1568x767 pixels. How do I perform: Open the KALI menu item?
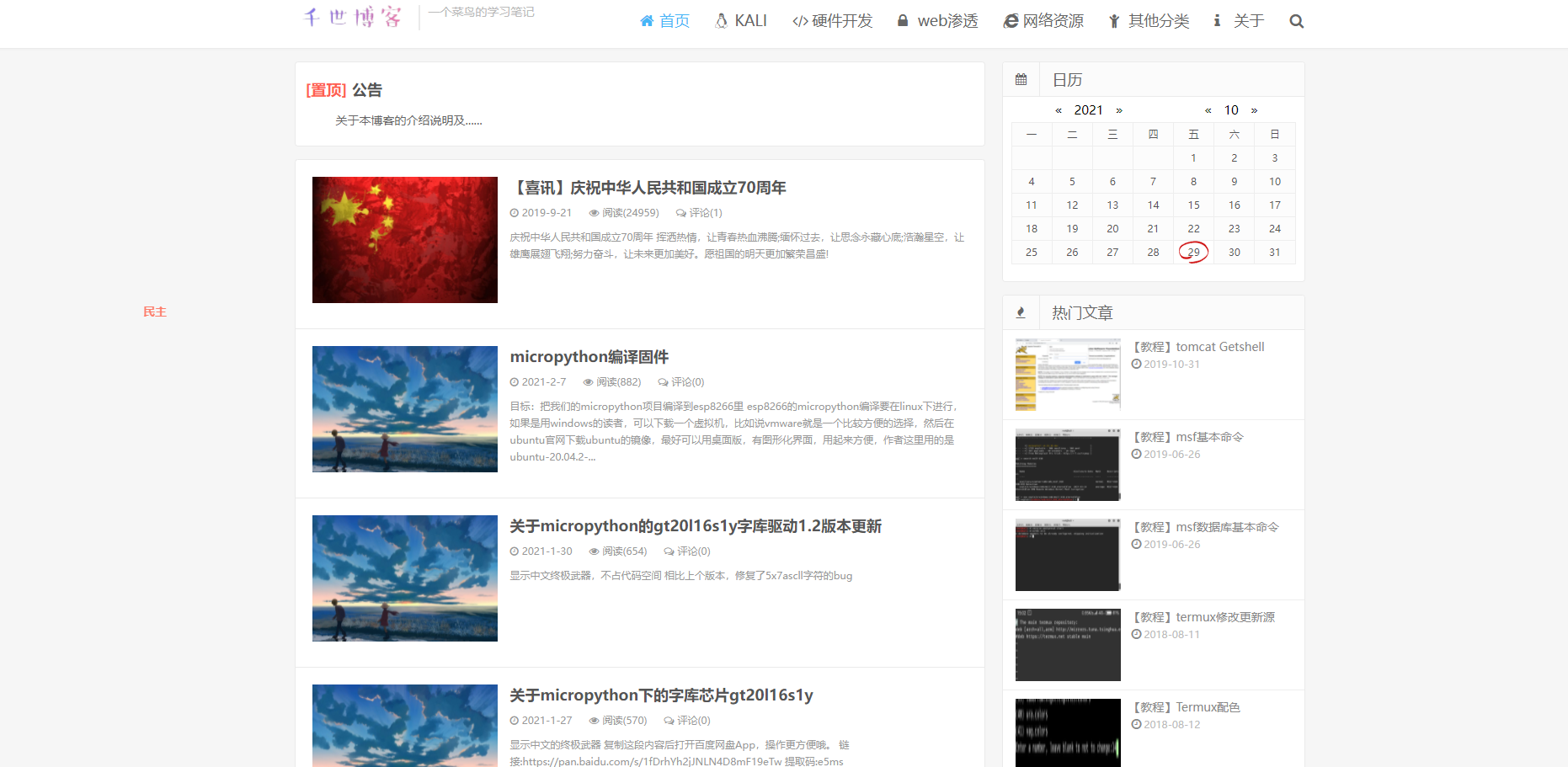tap(741, 21)
